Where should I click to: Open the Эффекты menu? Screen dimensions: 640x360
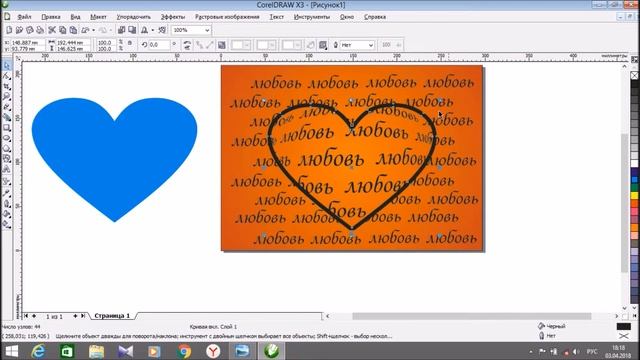click(x=173, y=17)
